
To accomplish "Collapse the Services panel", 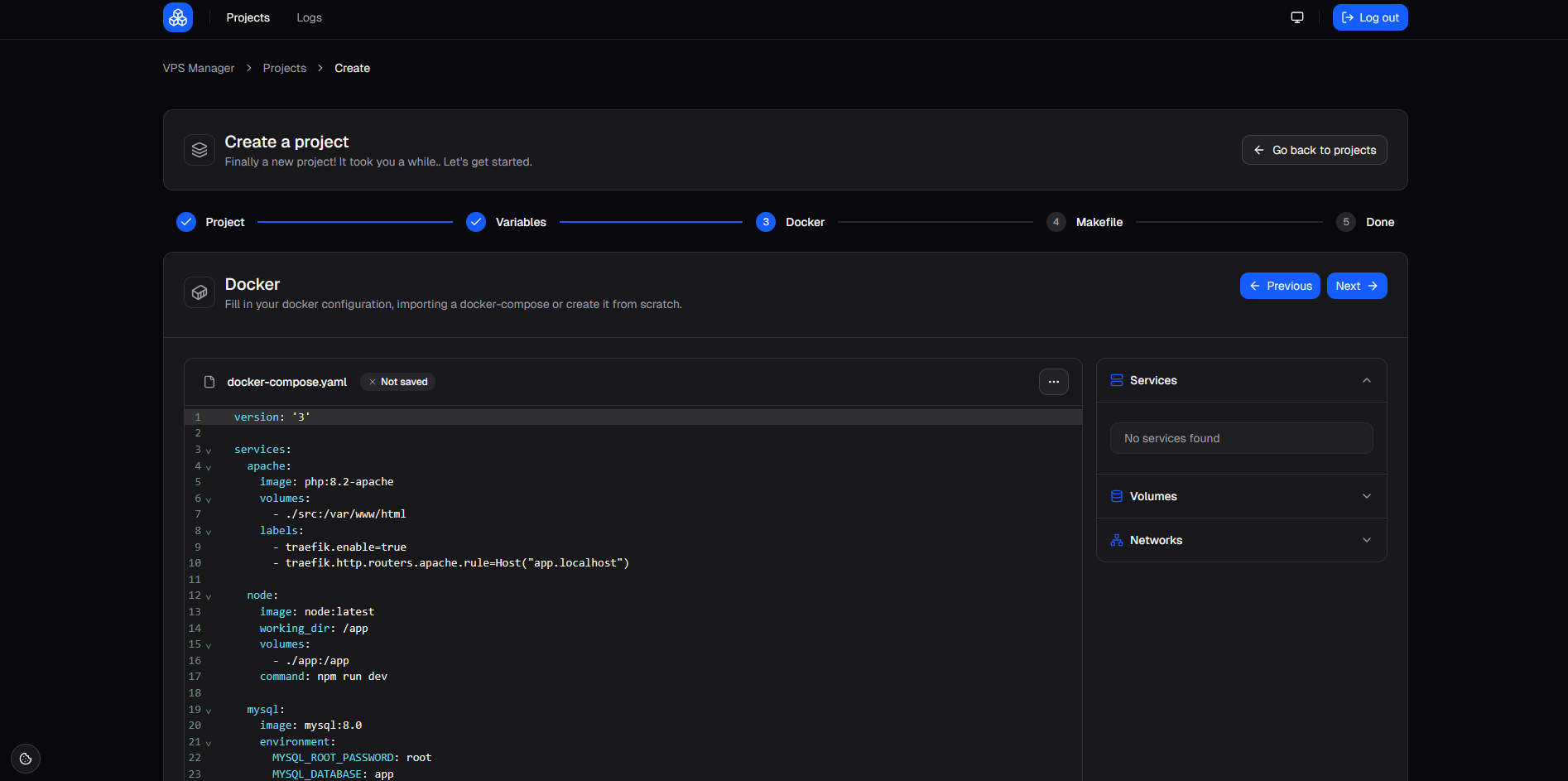I will (x=1366, y=380).
